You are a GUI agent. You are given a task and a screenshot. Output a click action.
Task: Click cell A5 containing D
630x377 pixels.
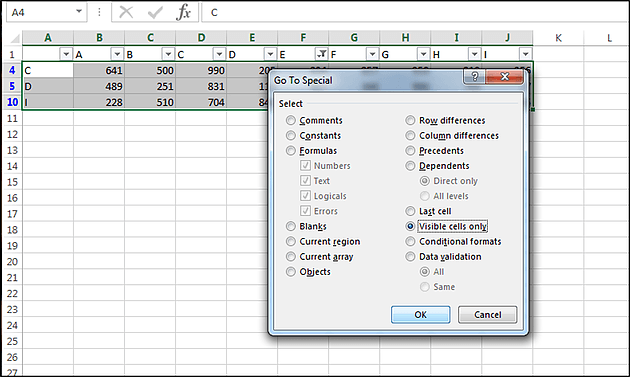point(48,86)
